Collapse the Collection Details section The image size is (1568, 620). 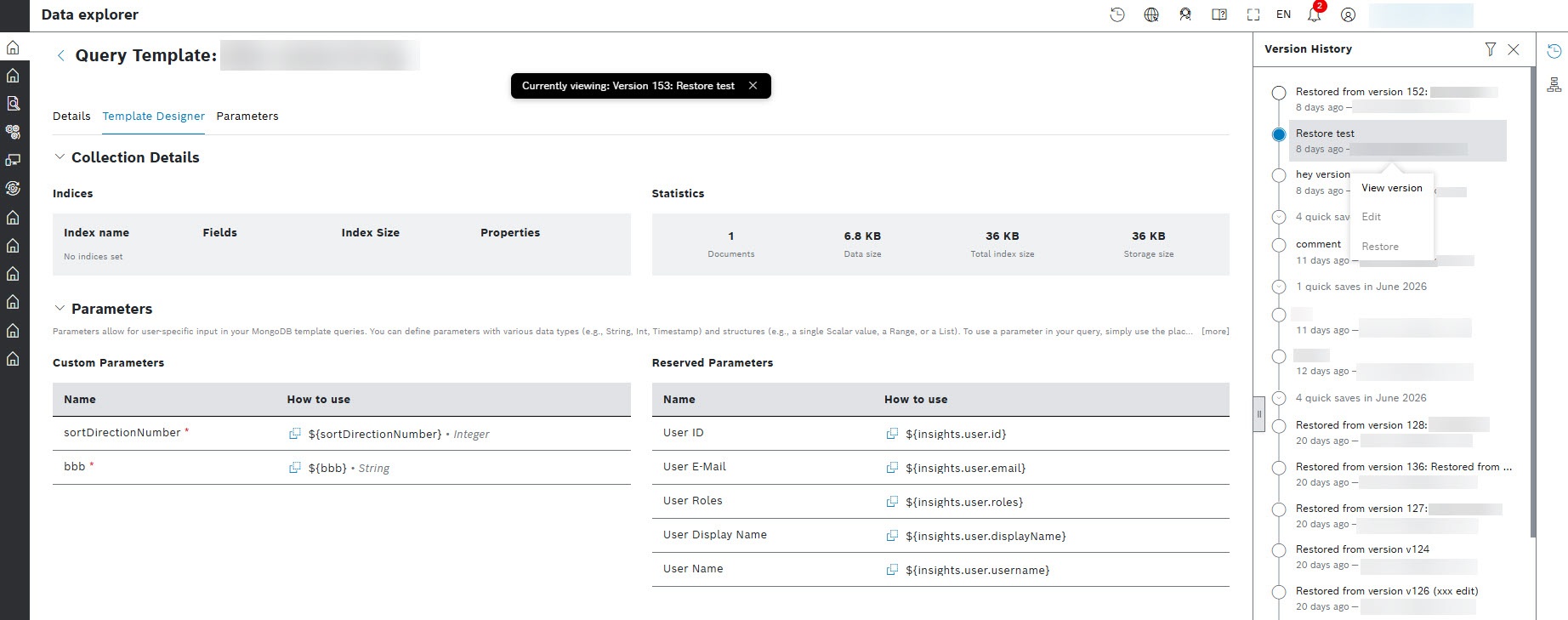tap(60, 157)
